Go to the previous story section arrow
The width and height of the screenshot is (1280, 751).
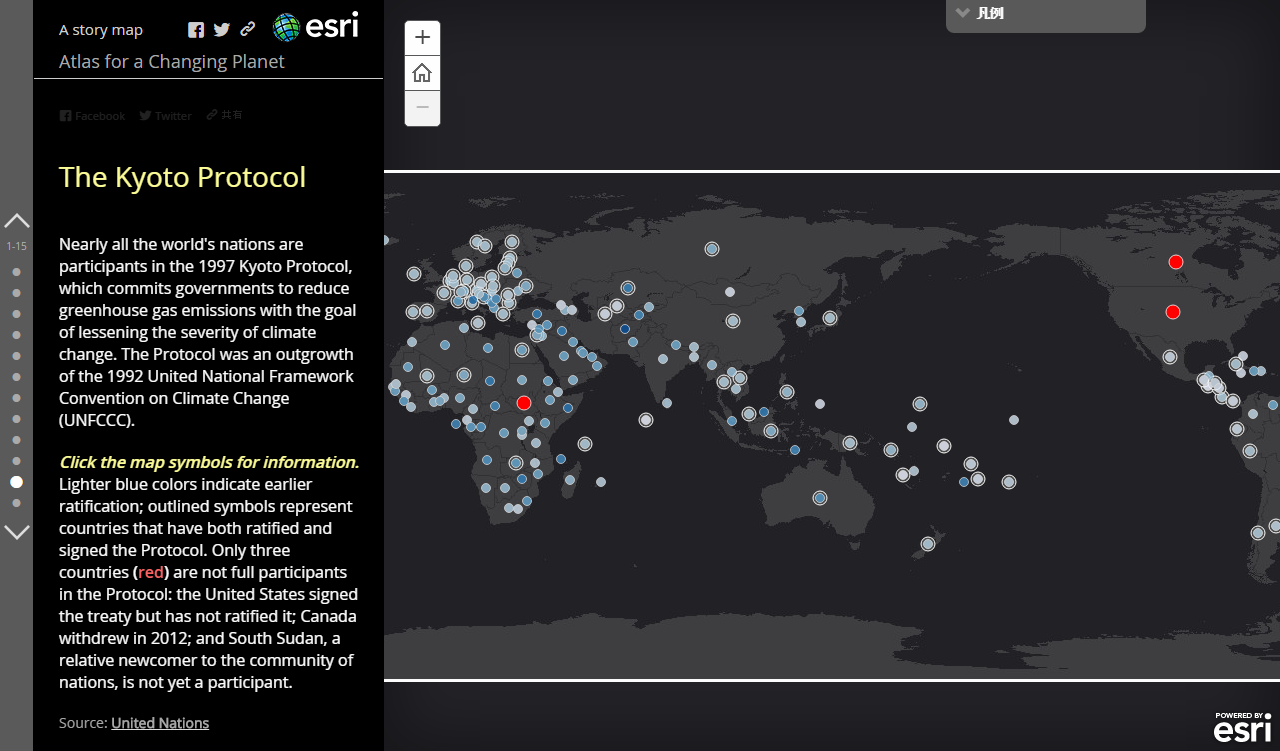point(17,221)
